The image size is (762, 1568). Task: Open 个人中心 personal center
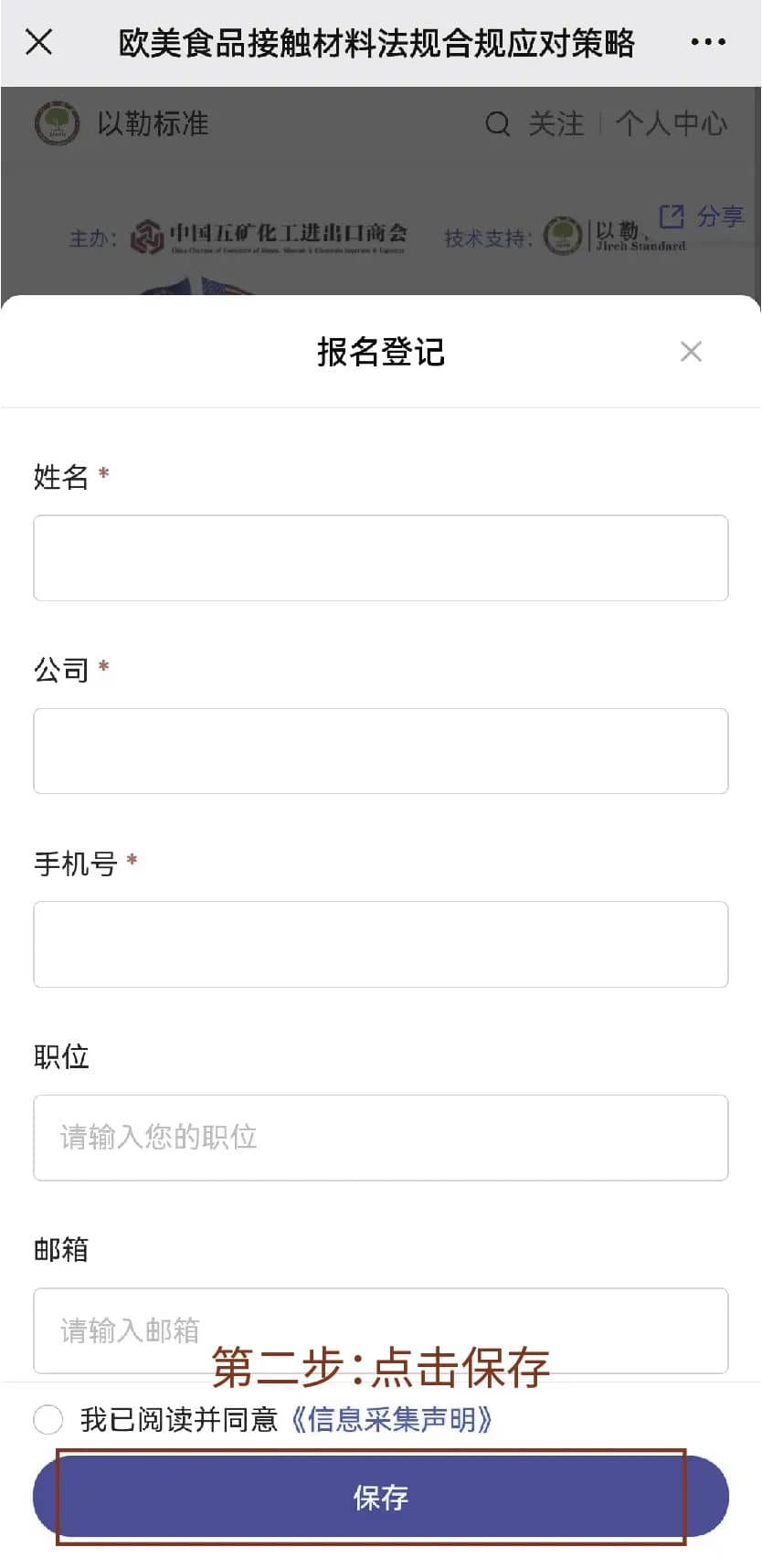(672, 123)
